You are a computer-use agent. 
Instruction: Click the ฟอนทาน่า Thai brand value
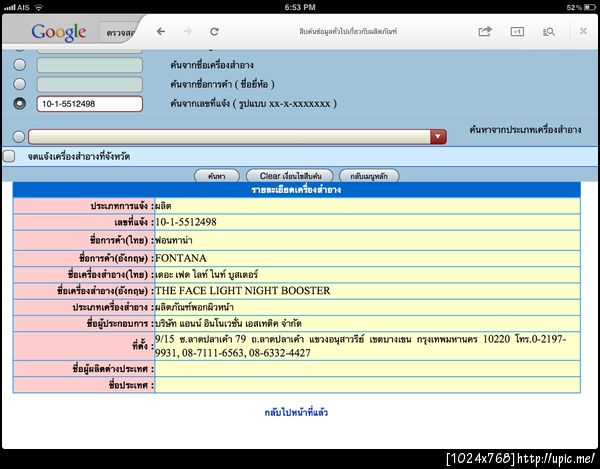(174, 240)
